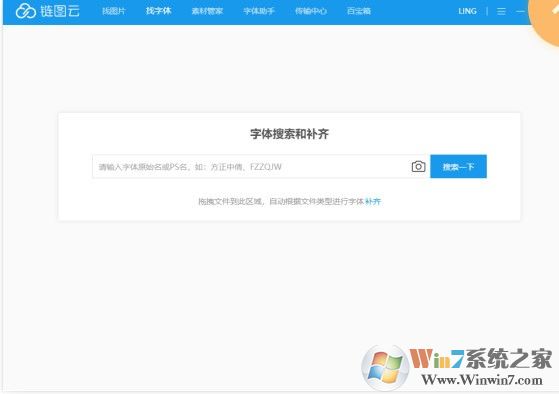This screenshot has height=394, width=559.
Task: Click the 链图云 brand name text
Action: click(x=60, y=11)
